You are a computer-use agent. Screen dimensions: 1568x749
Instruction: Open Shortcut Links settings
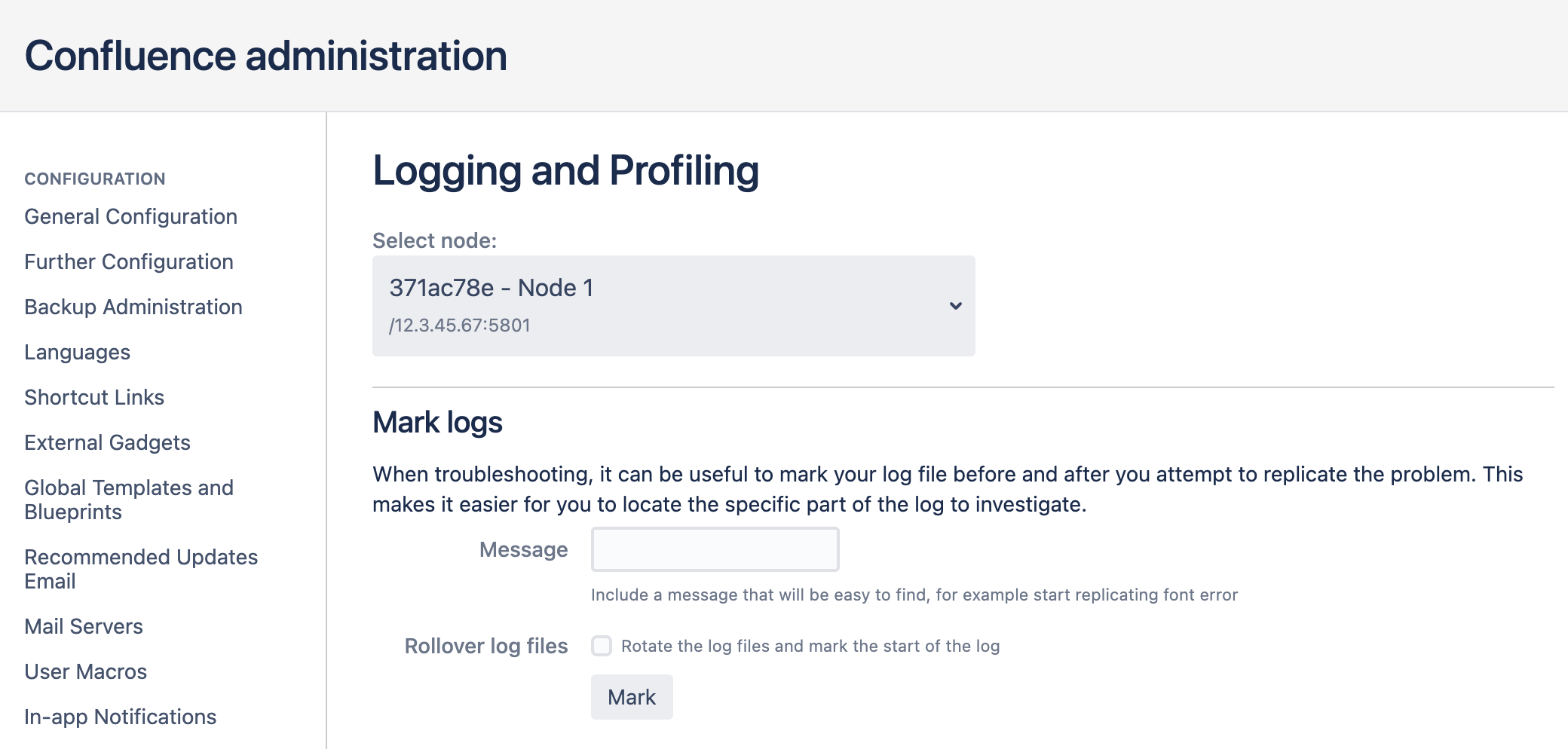[x=94, y=398]
